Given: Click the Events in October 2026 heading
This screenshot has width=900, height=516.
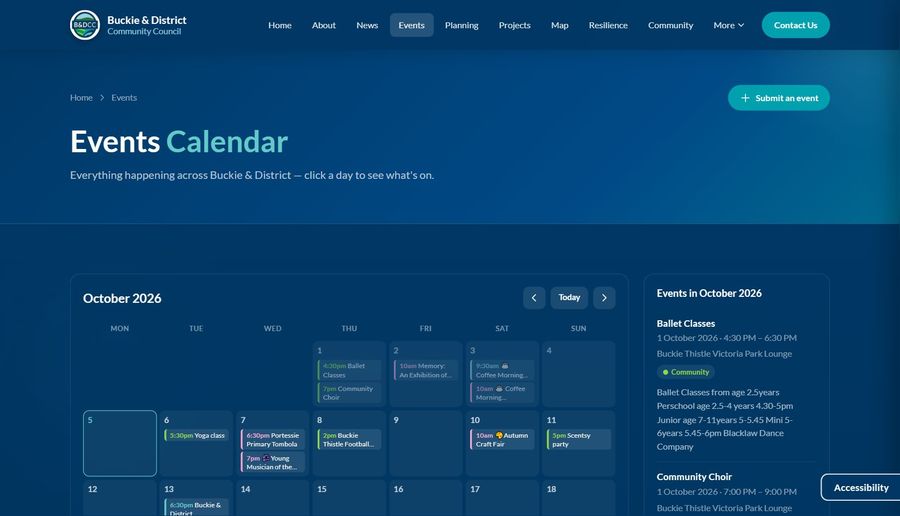Looking at the screenshot, I should tap(709, 293).
